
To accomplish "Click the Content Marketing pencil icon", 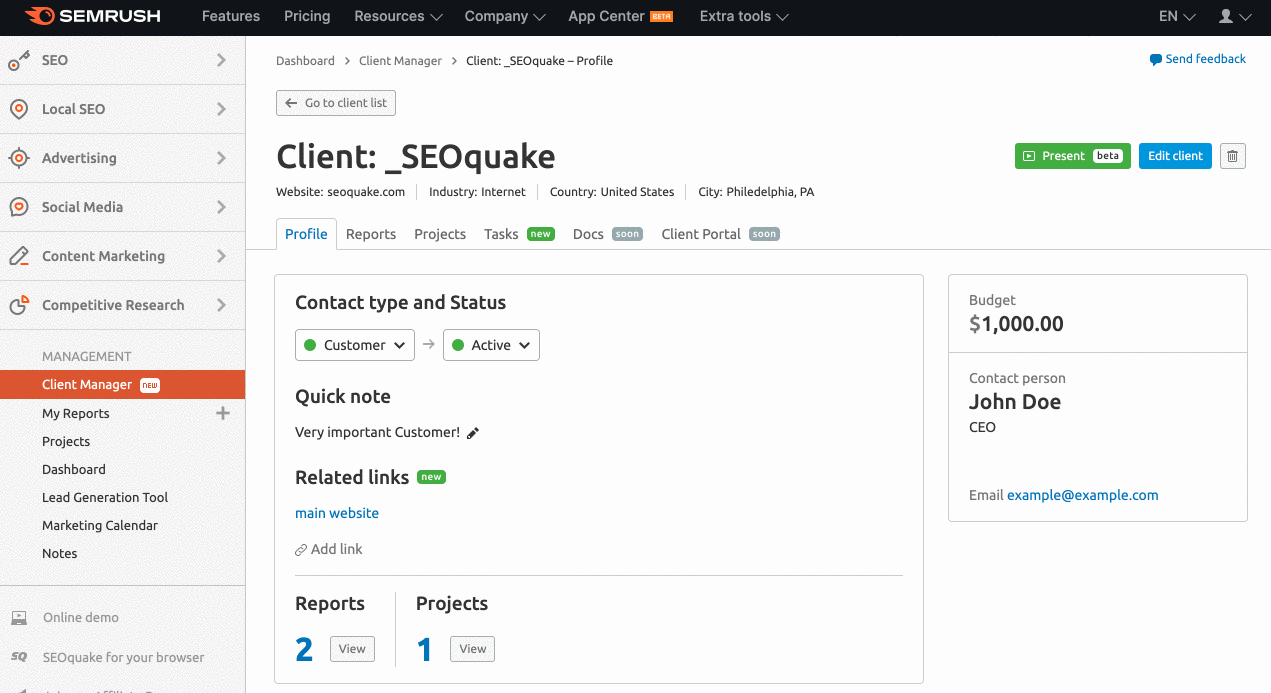I will pyautogui.click(x=19, y=256).
